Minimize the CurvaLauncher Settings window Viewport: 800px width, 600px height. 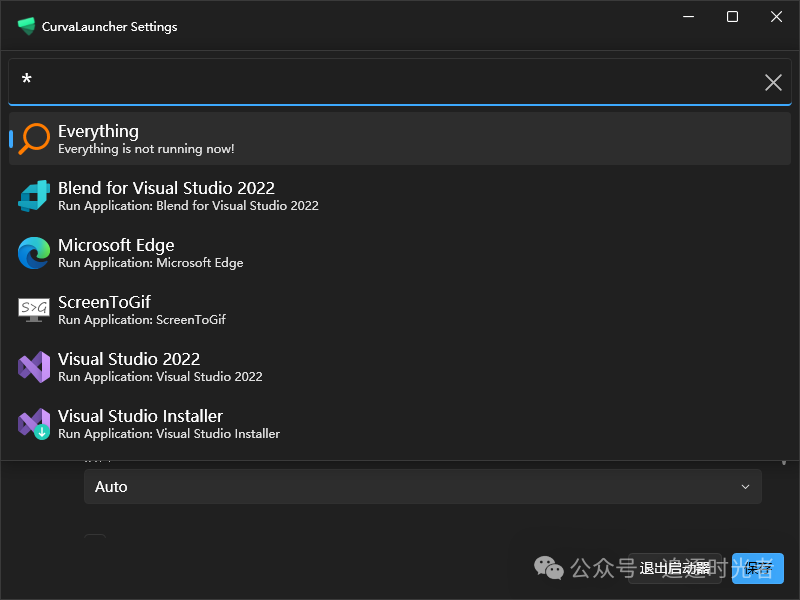click(x=689, y=17)
